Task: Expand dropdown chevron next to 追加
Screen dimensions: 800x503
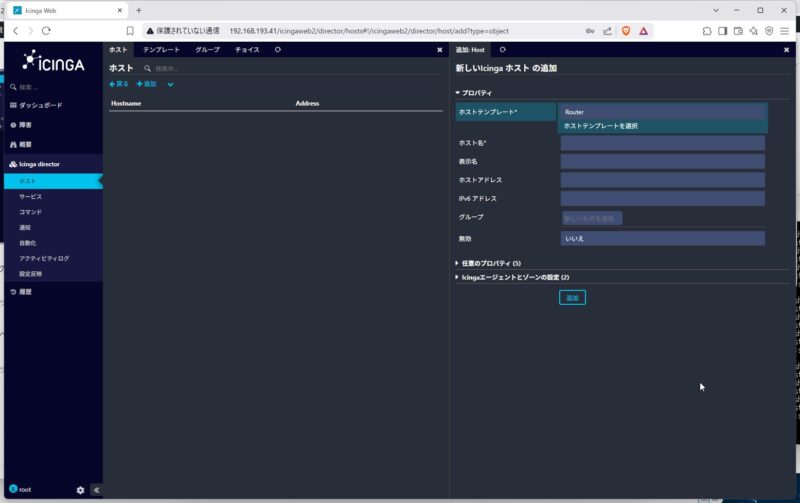Action: [170, 85]
